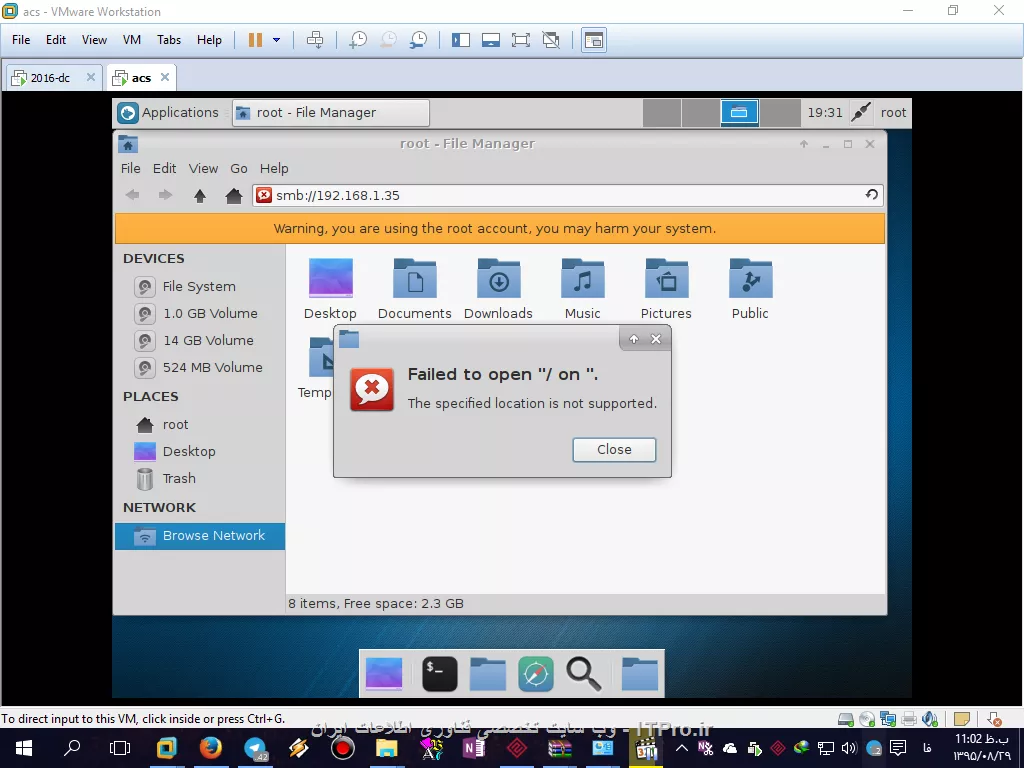Select the acs VM tab
Screen dimensions: 1024x768
point(141,78)
